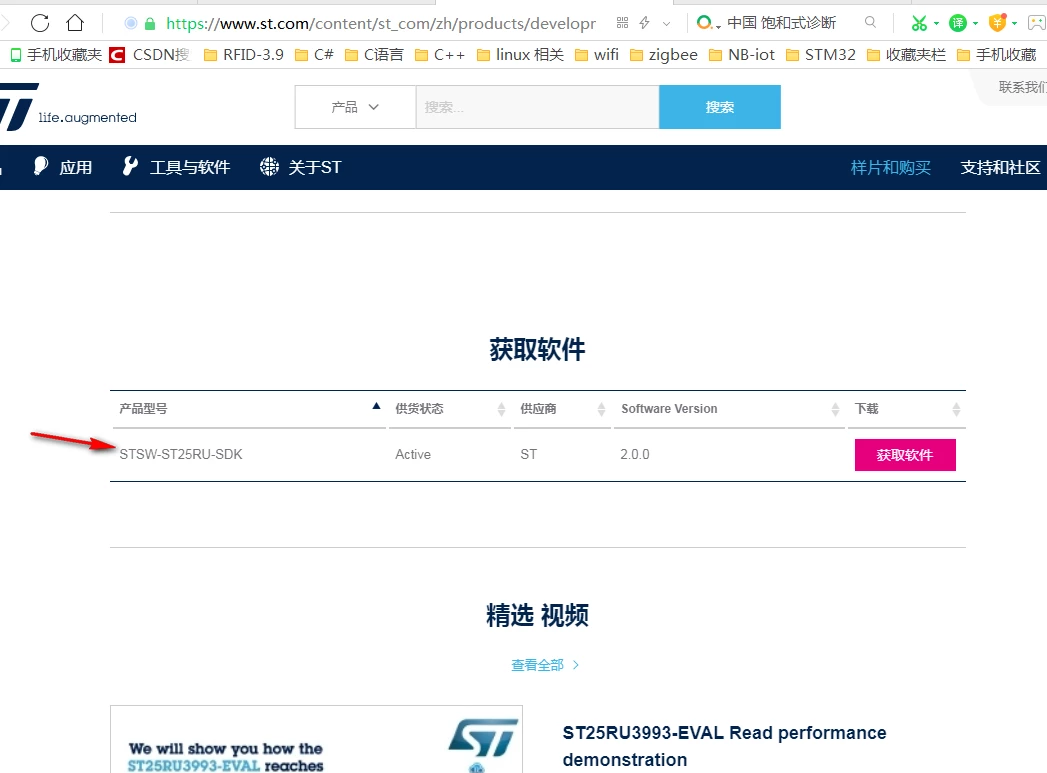Click the address bar URL
The width and height of the screenshot is (1047, 773).
tap(381, 24)
